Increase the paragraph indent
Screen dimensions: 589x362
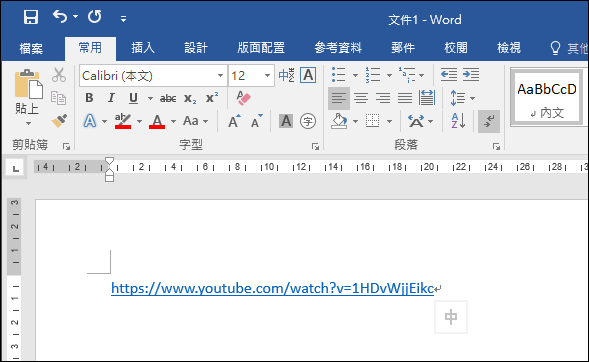click(x=471, y=75)
